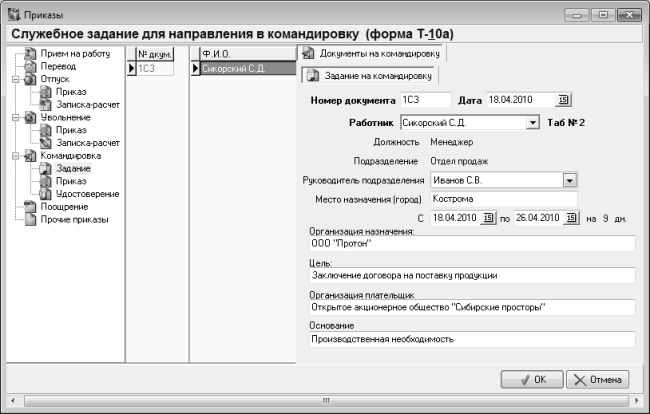This screenshot has height=414, width=650.
Task: Select Сикорский С.Д. row in the list
Action: pyautogui.click(x=243, y=69)
